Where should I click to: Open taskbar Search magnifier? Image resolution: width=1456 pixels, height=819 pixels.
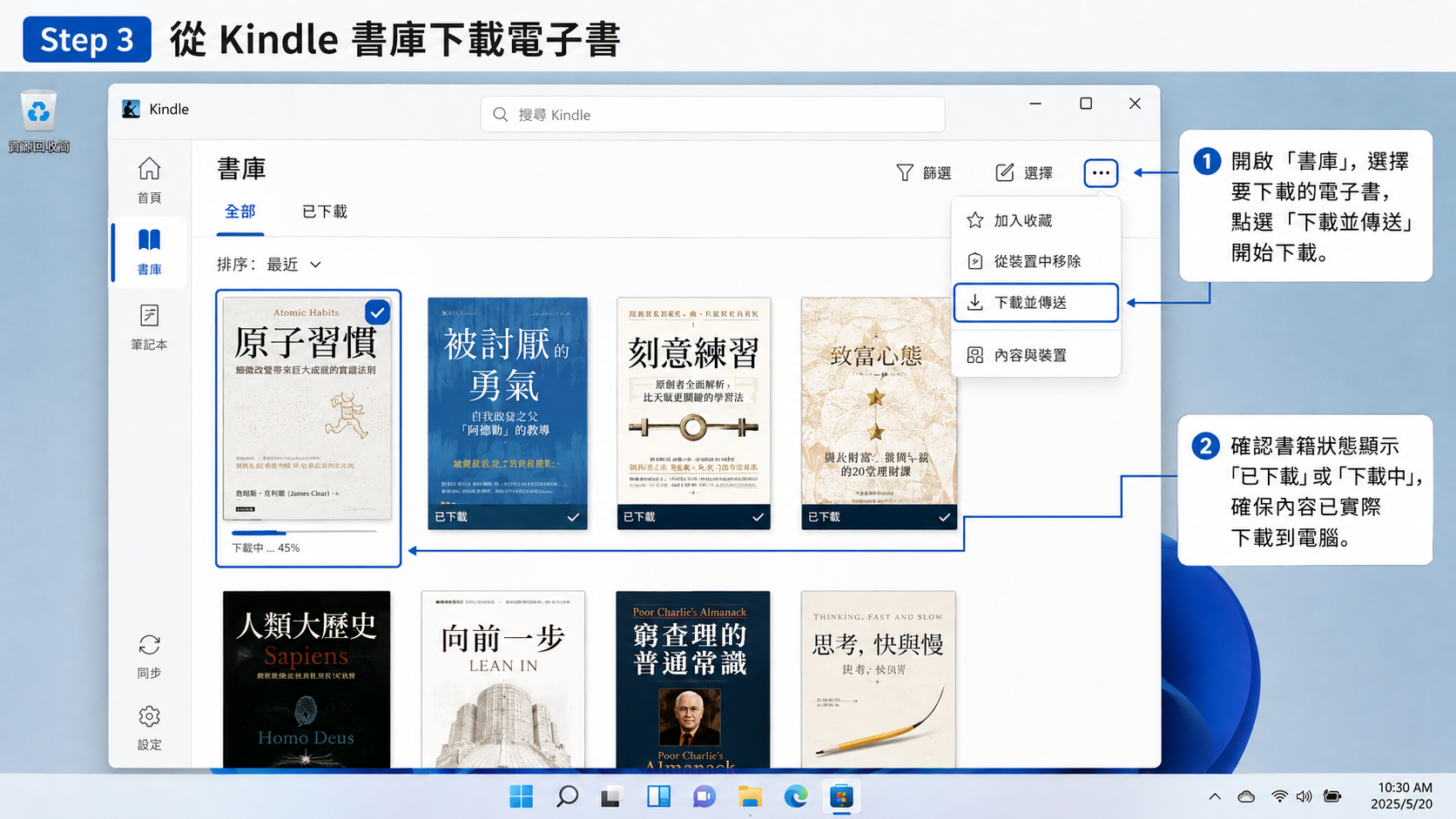(x=567, y=796)
